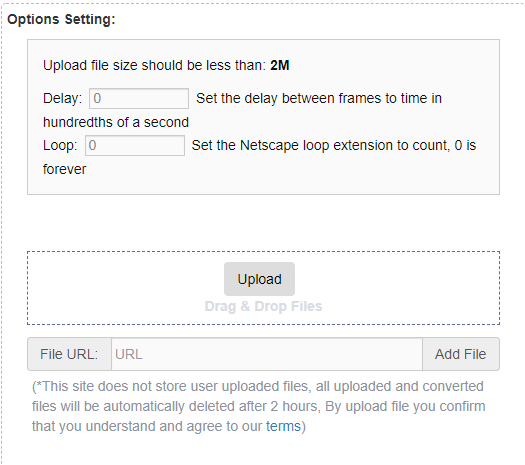This screenshot has width=525, height=465.
Task: Click the bold 2M size limit
Action: pyautogui.click(x=280, y=65)
